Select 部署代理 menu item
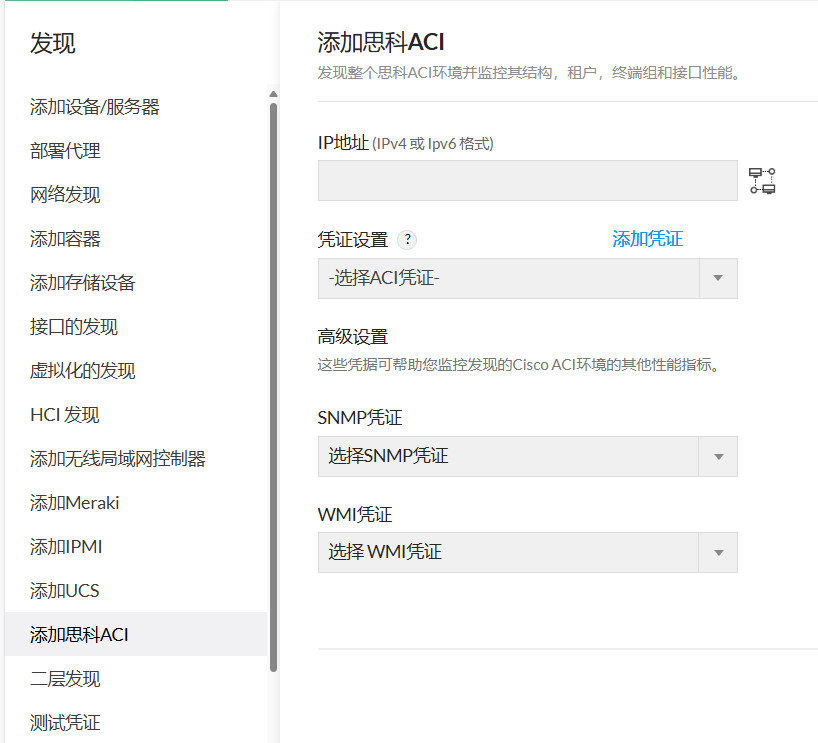The width and height of the screenshot is (818, 743). click(x=65, y=151)
